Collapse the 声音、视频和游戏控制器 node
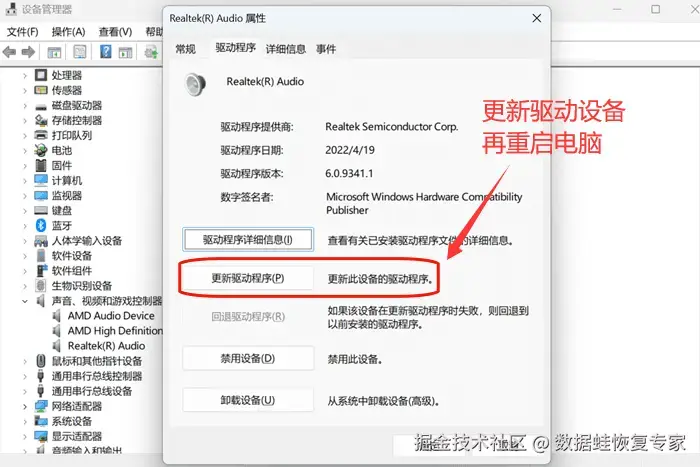The height and width of the screenshot is (467, 700). [25, 301]
